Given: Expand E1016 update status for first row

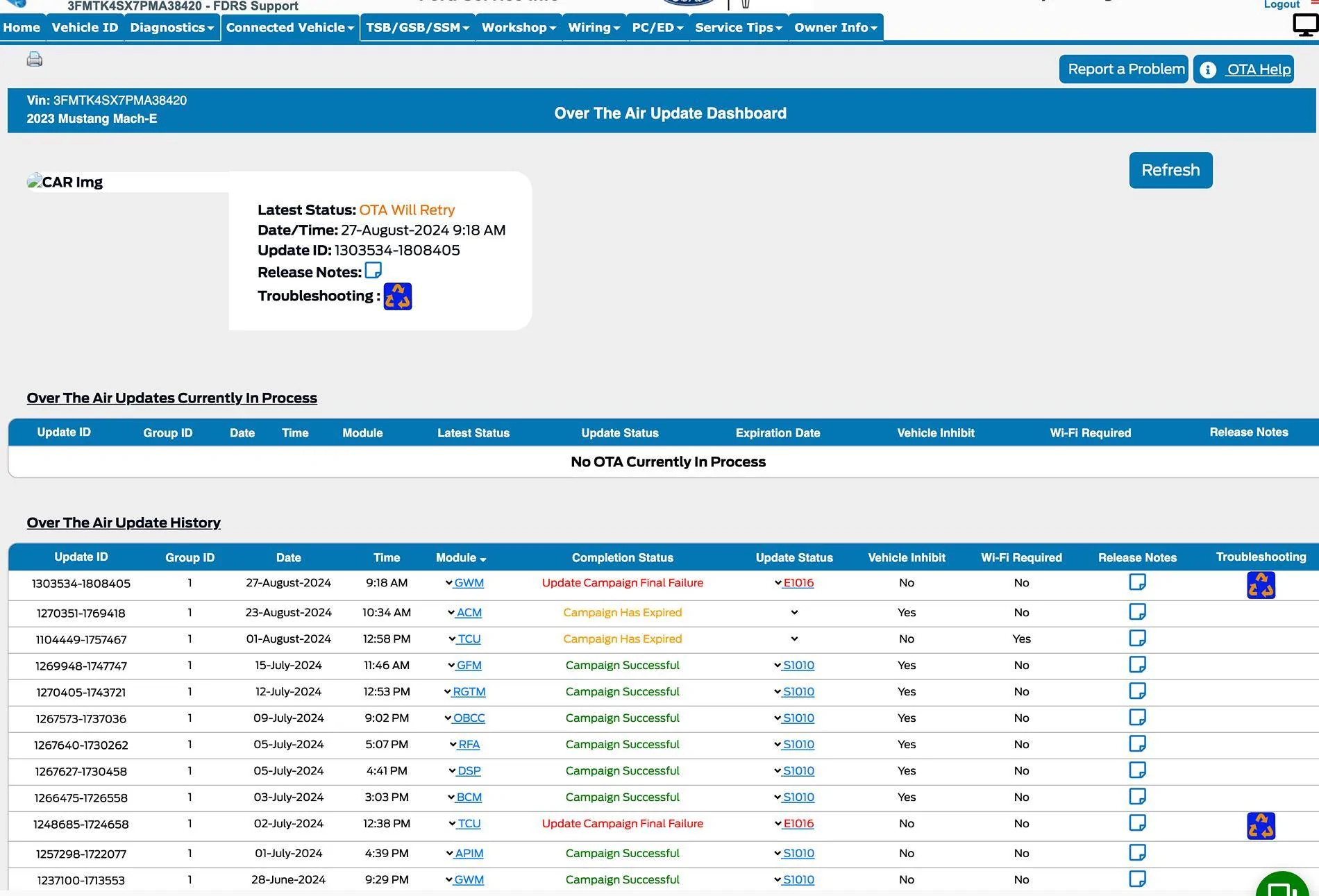Looking at the screenshot, I should click(x=778, y=583).
